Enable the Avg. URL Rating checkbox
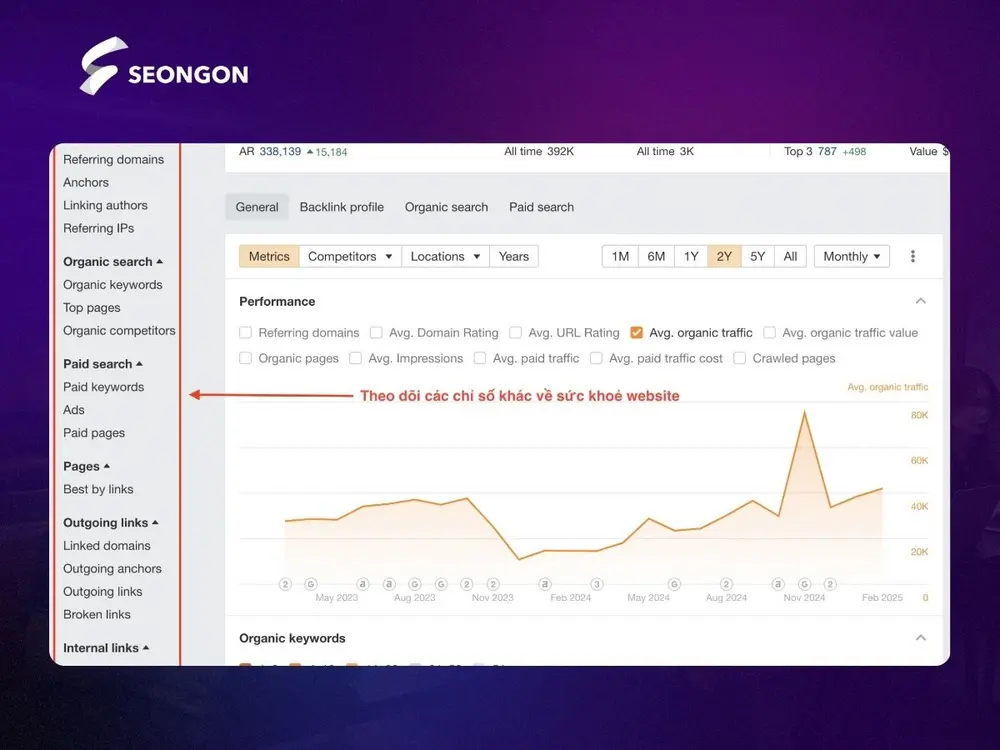 [x=515, y=333]
